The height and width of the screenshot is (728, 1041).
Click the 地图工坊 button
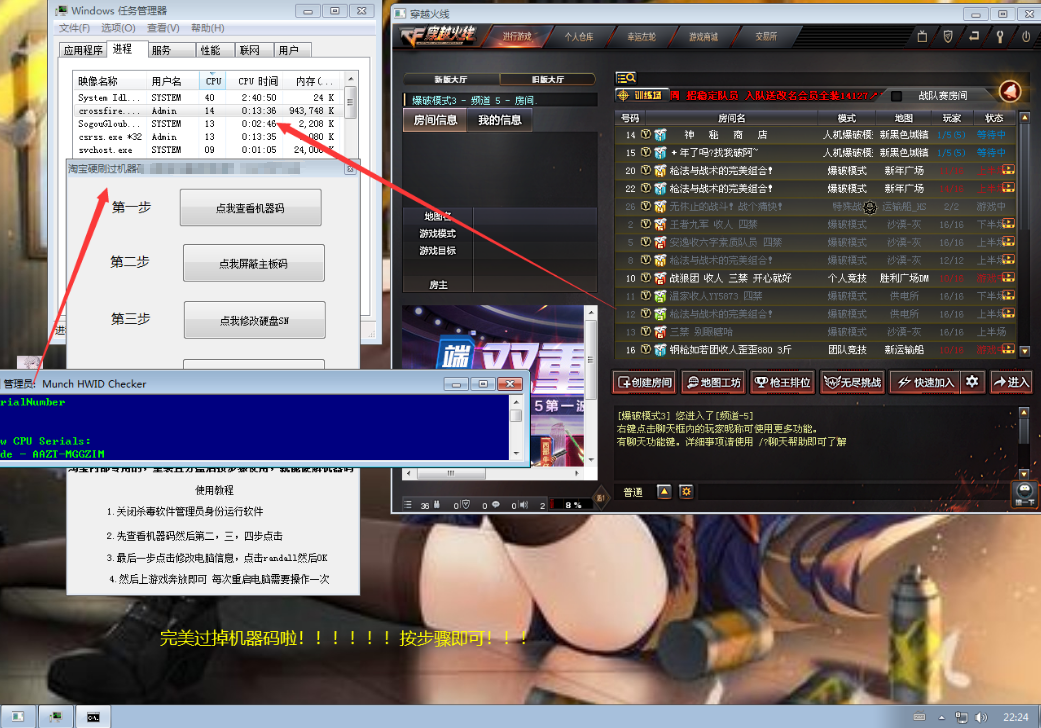tap(714, 382)
